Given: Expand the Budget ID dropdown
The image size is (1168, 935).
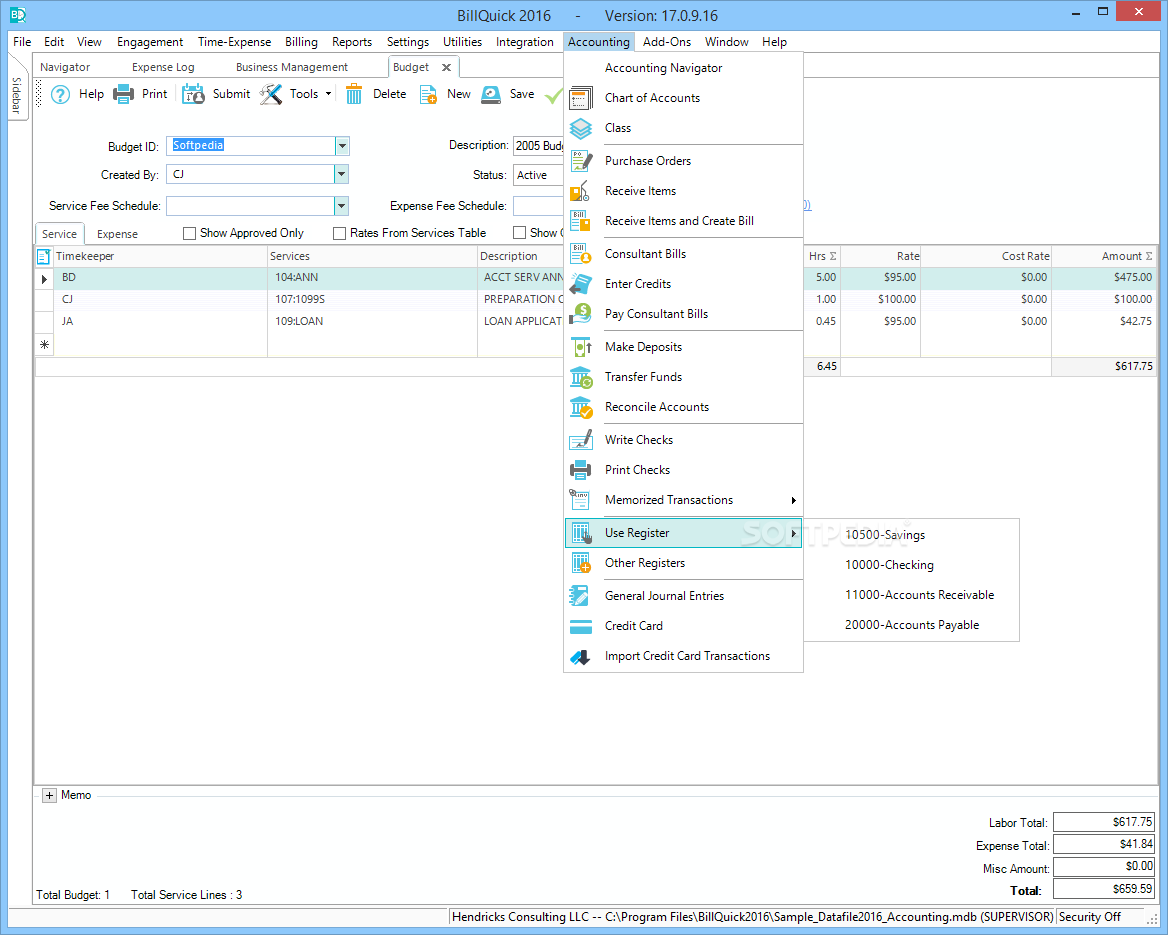Looking at the screenshot, I should [342, 146].
